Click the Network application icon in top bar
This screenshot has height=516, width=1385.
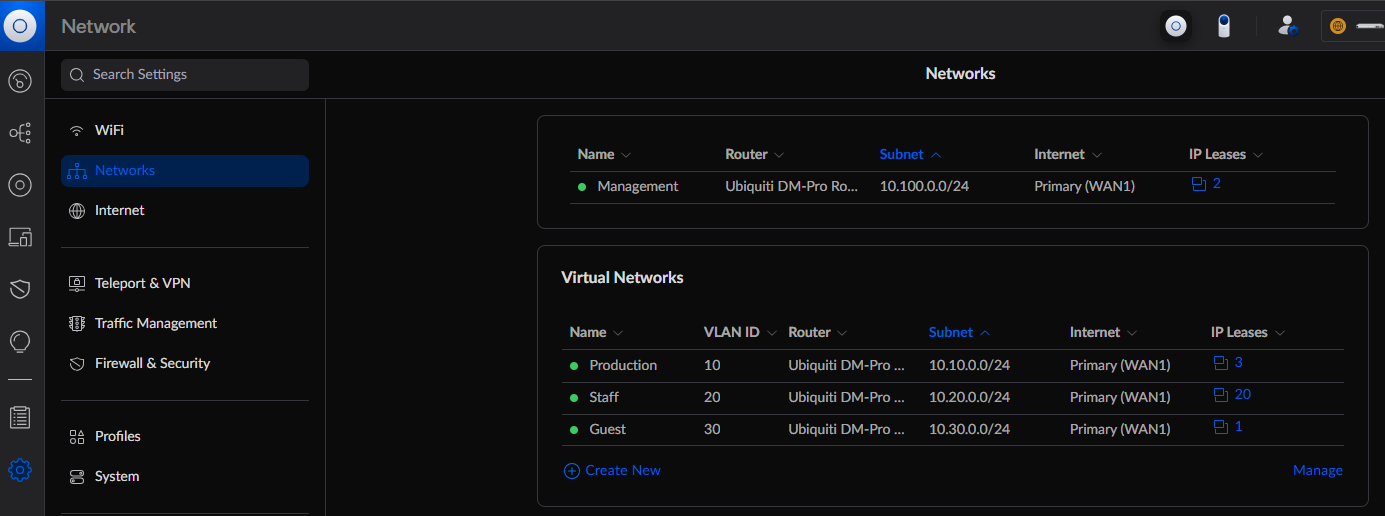tap(1176, 26)
